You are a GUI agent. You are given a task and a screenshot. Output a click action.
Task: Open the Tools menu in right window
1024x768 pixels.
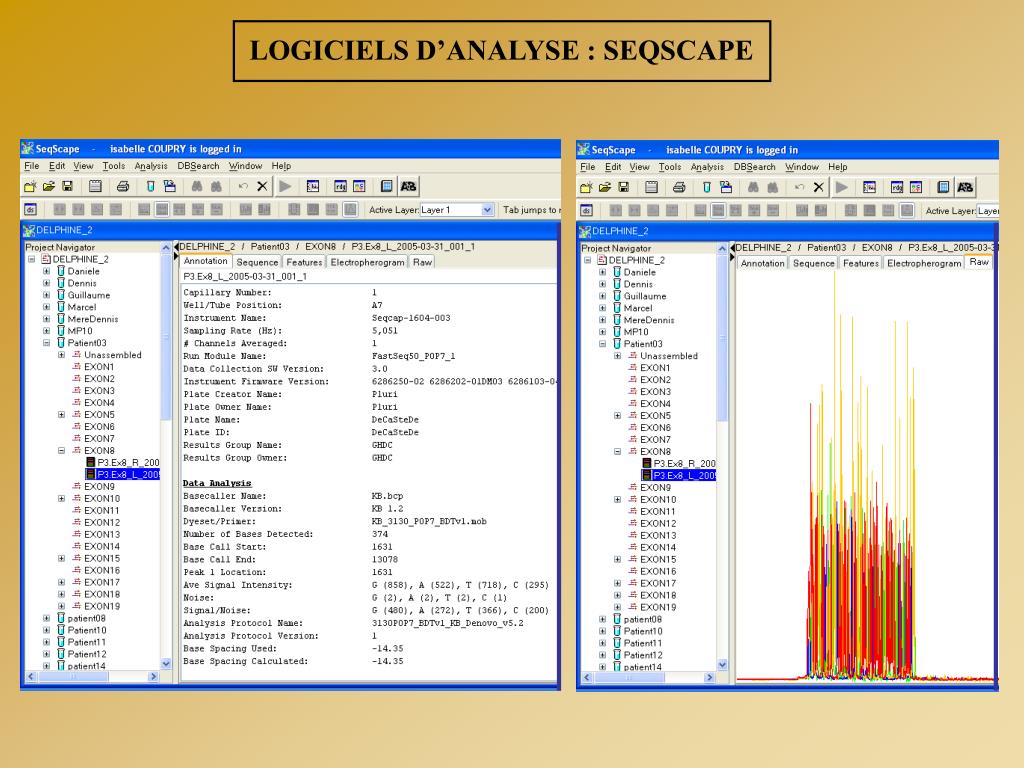pos(669,167)
